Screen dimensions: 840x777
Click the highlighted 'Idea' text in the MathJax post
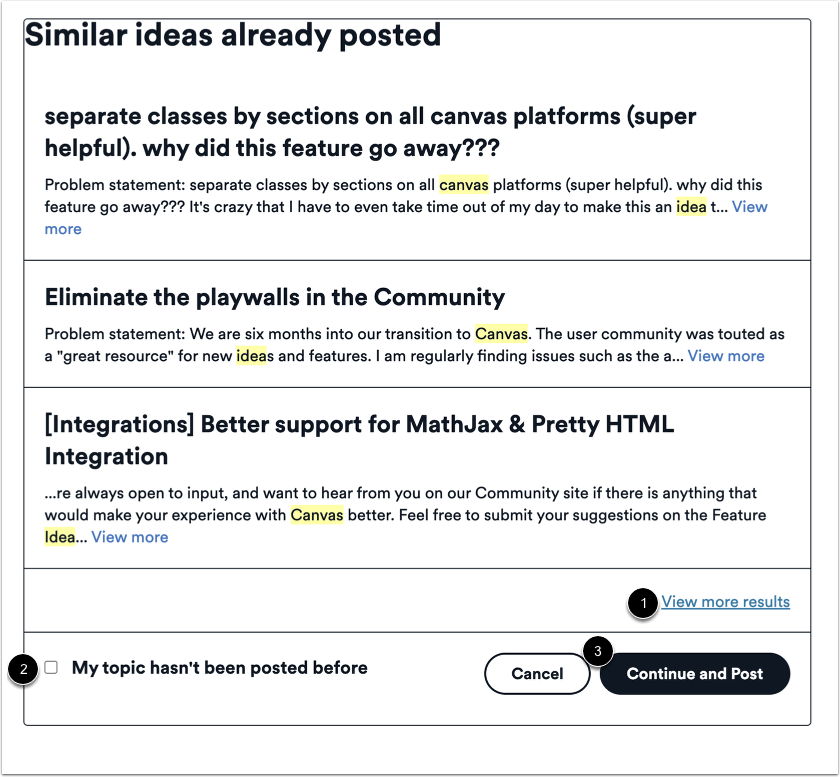pos(60,537)
